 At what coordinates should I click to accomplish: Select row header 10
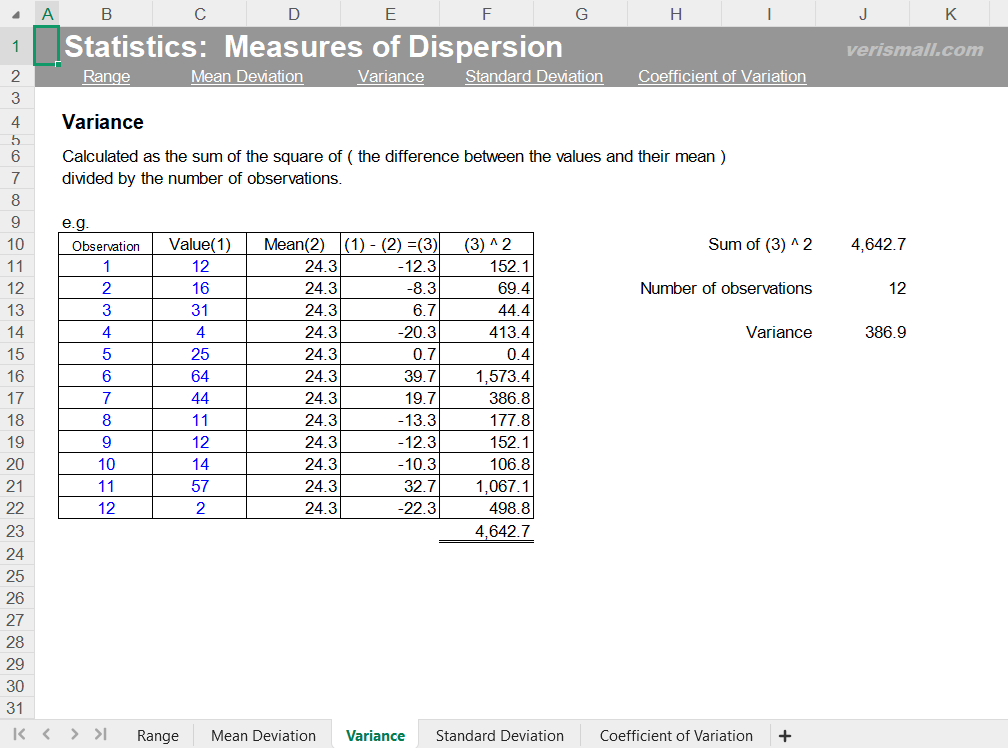tap(15, 244)
